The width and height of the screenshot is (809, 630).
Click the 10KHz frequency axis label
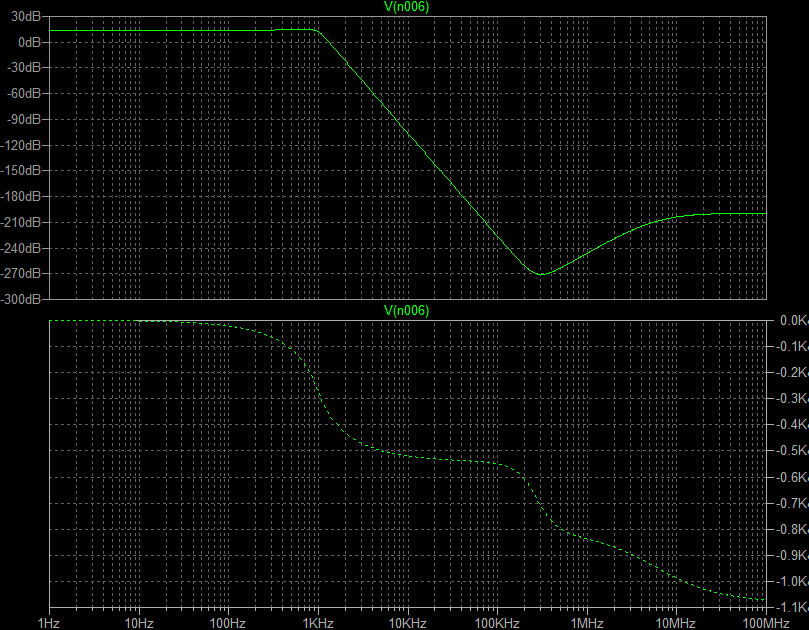408,622
